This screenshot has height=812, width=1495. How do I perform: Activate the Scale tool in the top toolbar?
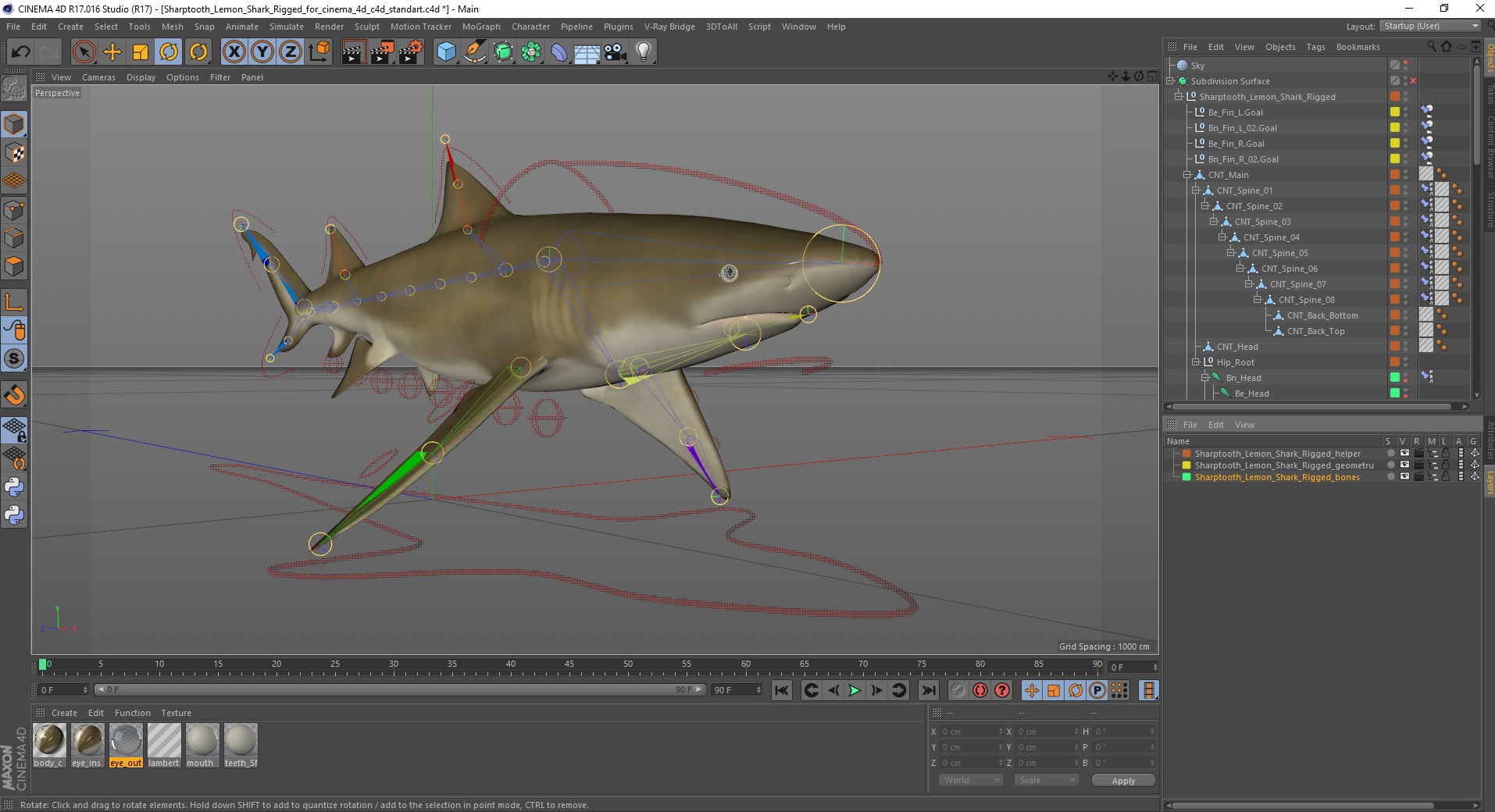pos(141,52)
